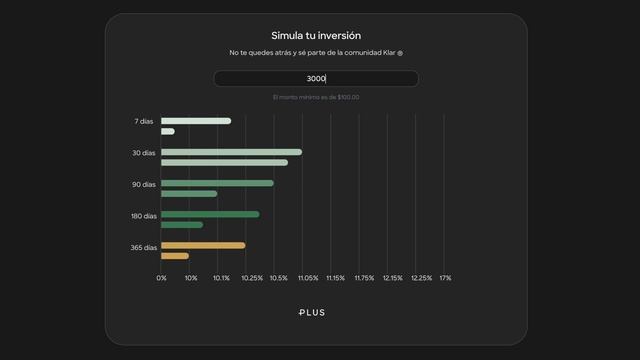
Task: Select the upper 90 días bar
Action: coord(217,183)
